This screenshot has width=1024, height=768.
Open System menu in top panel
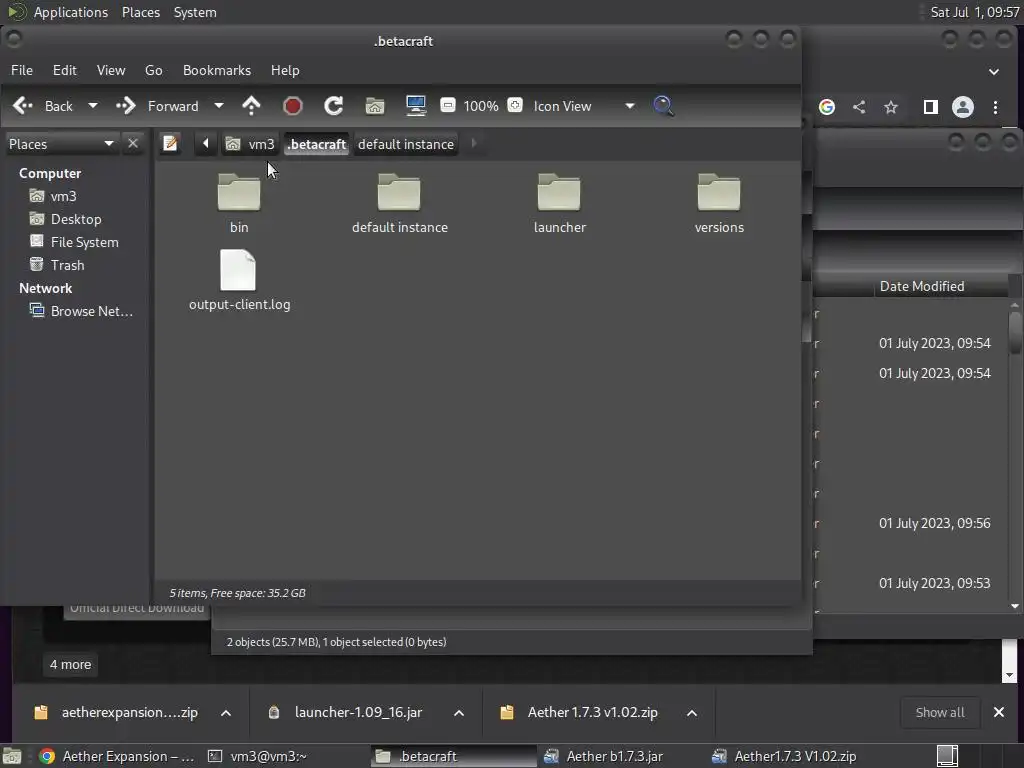[x=195, y=12]
